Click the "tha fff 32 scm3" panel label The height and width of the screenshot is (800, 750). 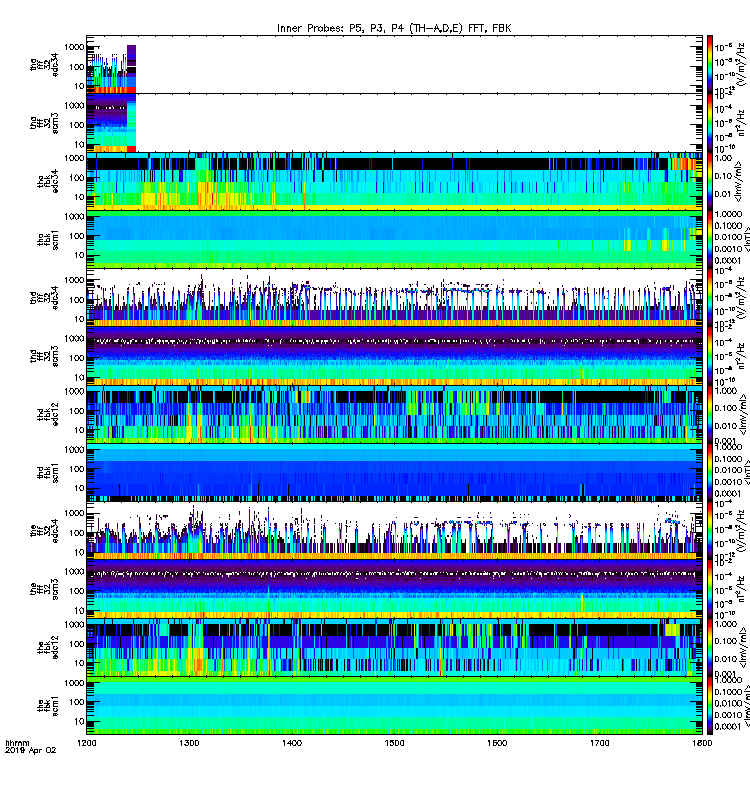(44, 123)
